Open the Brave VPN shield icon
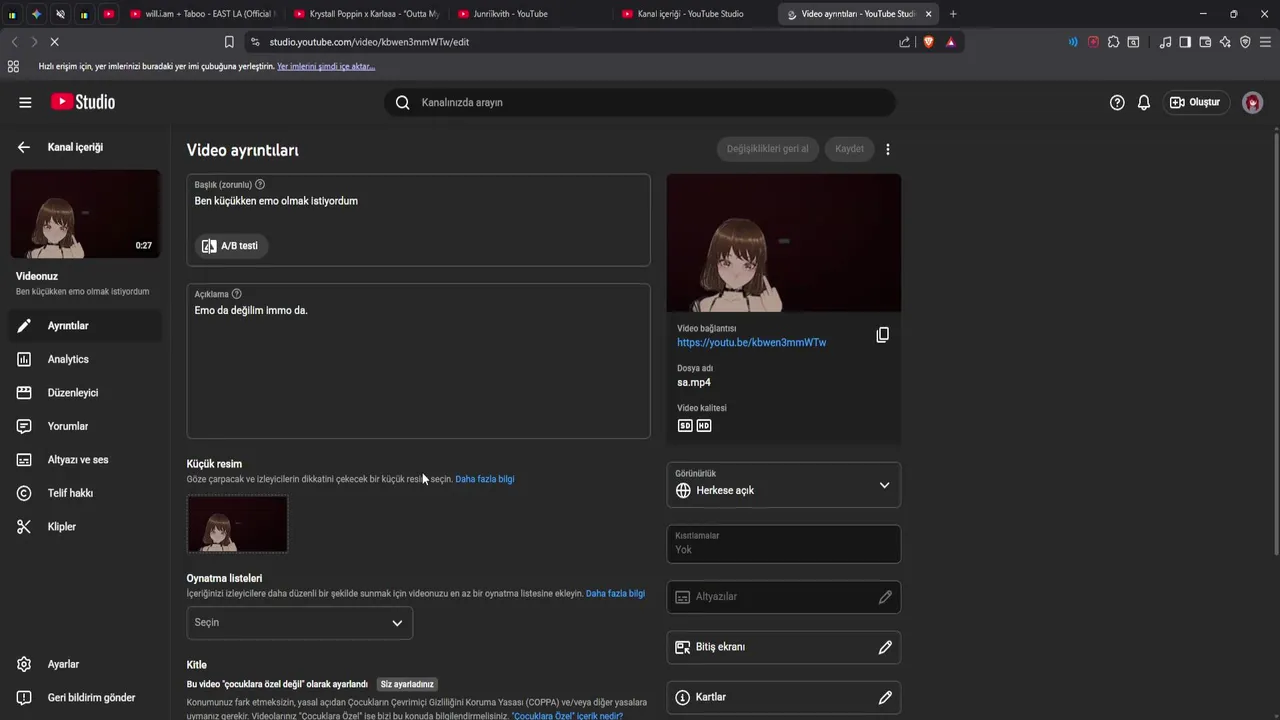Viewport: 1280px width, 720px height. [x=1245, y=42]
